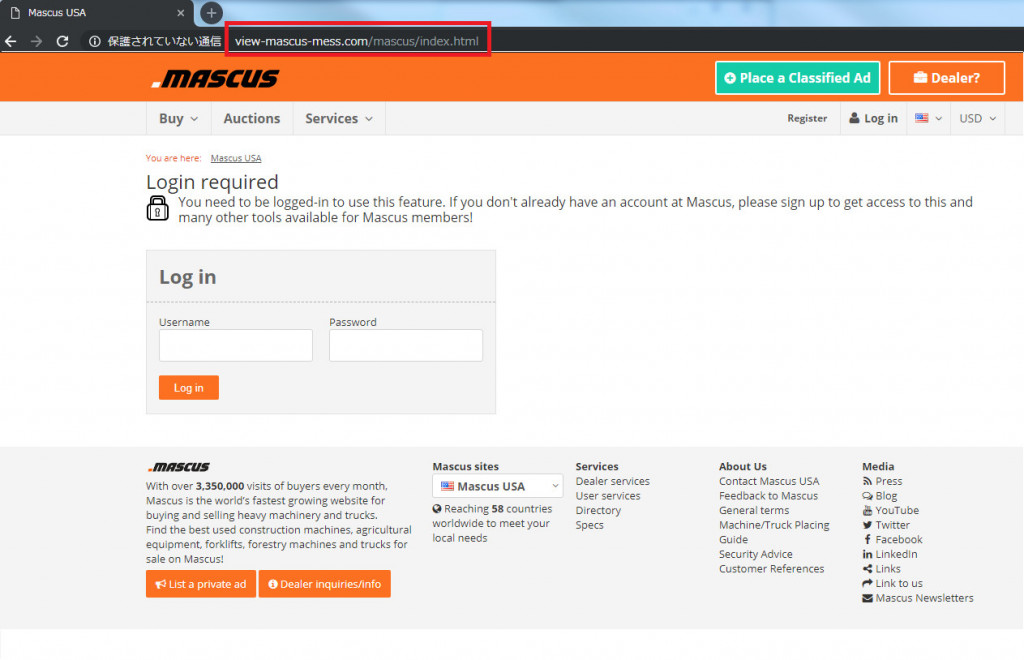This screenshot has height=660, width=1024.
Task: Focus the Username input field
Action: point(236,345)
